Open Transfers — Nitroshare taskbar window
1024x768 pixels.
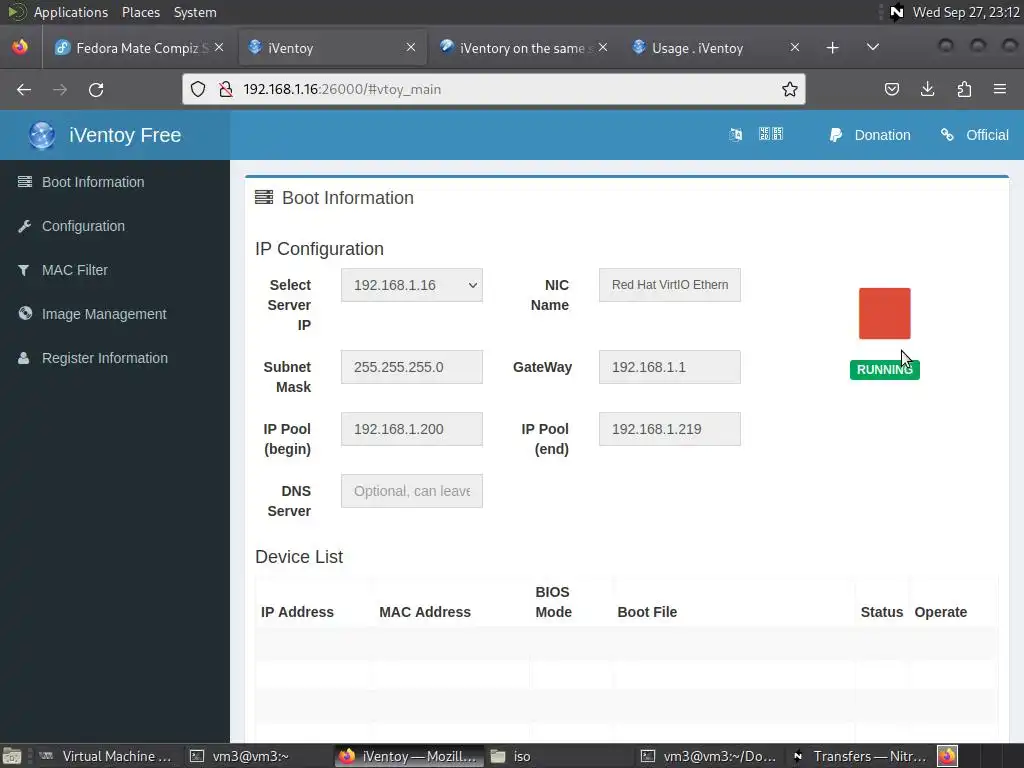(x=859, y=756)
